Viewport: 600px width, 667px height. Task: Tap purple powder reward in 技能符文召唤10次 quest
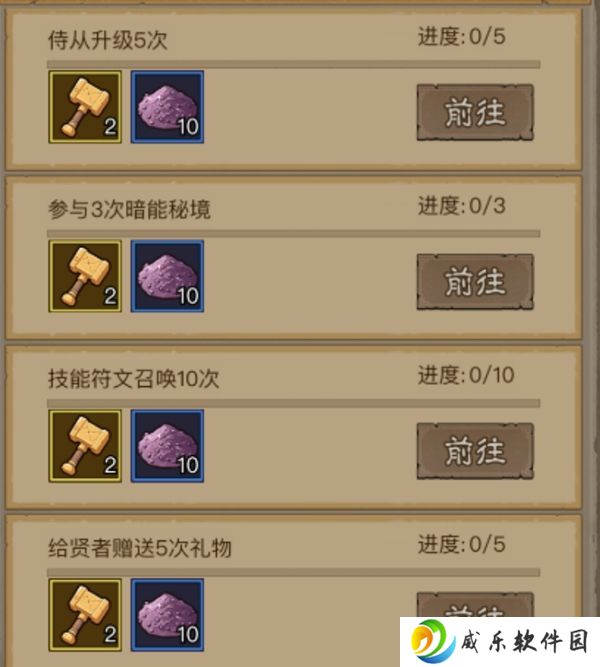(x=167, y=446)
